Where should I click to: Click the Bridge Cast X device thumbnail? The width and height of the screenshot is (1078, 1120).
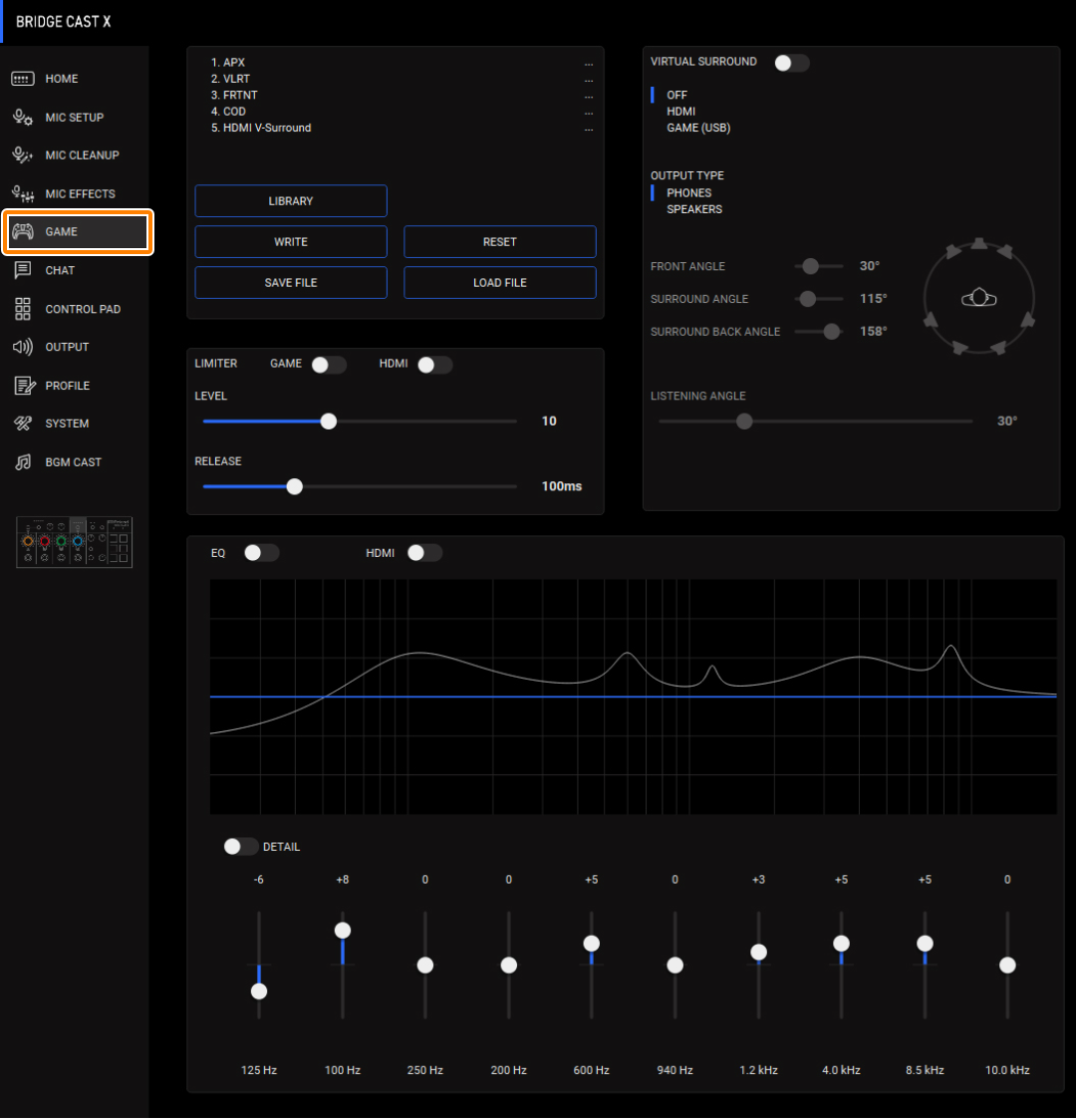[75, 542]
